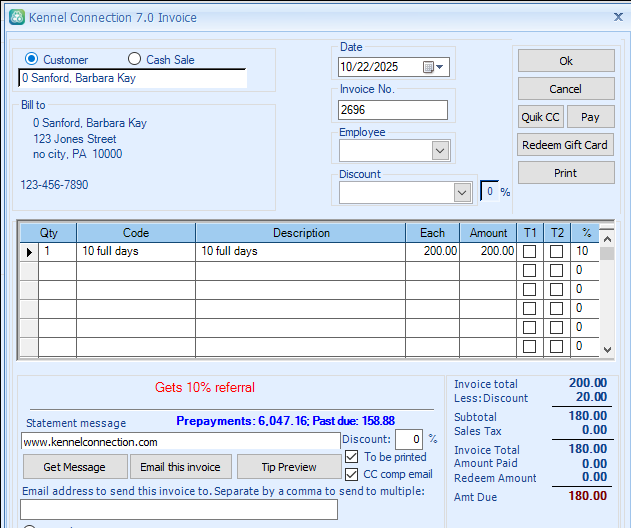
Task: Expand the Discount dropdown list
Action: point(462,192)
